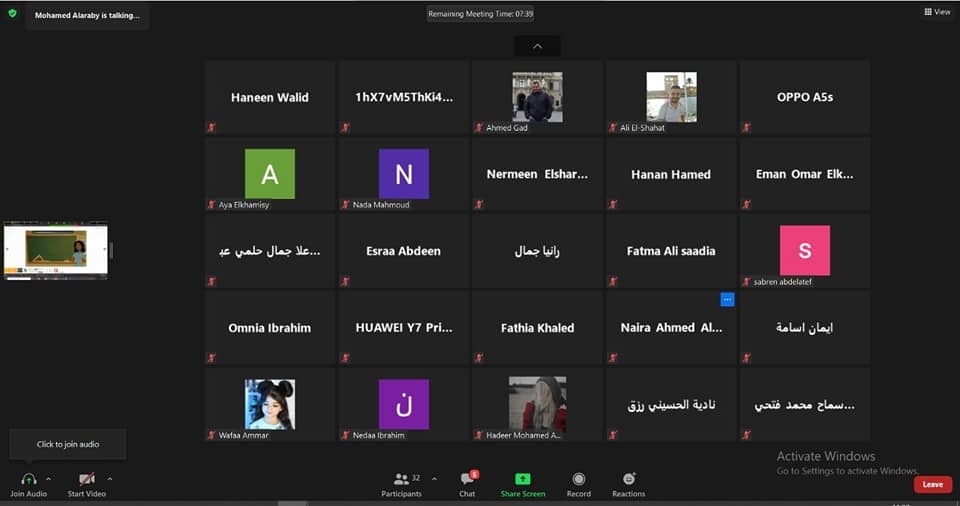Select the Ahmed Gad video tile
Screen dimensions: 960x506
pos(537,97)
